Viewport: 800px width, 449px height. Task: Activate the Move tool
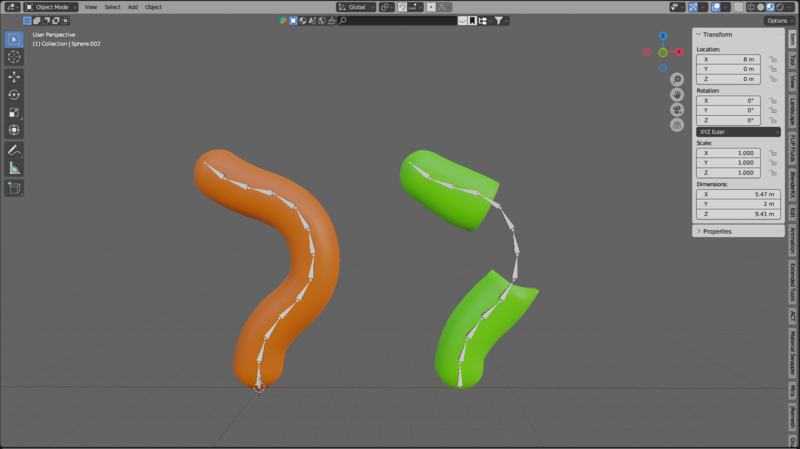coord(14,76)
